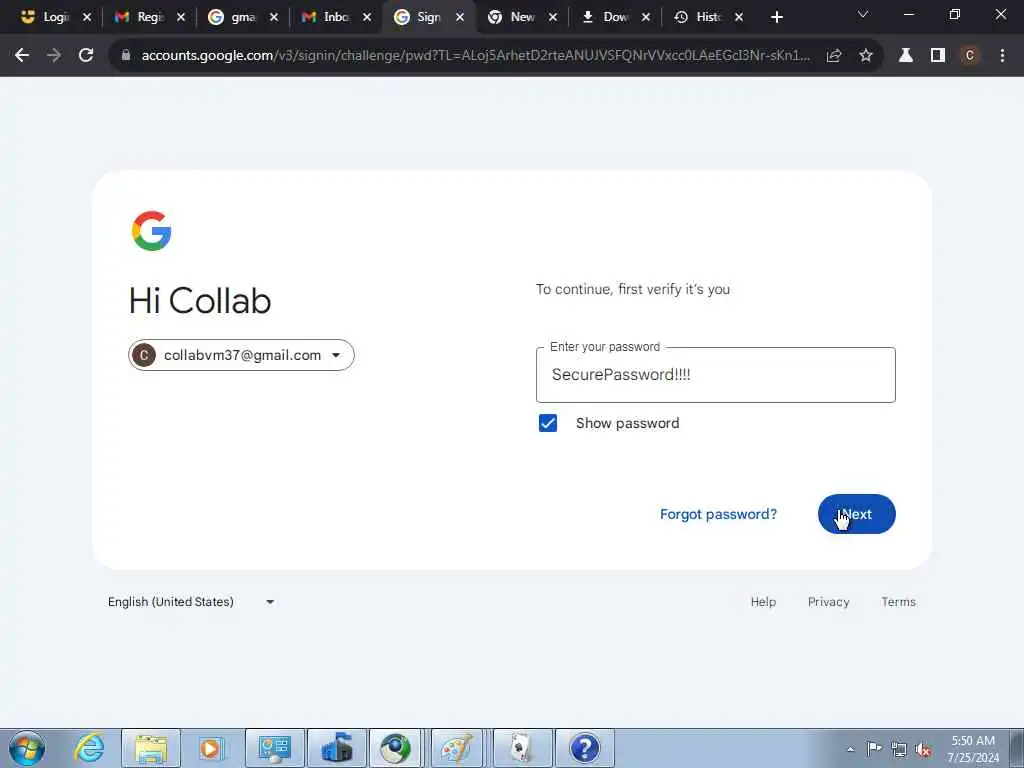Open the Help question mark taskbar icon
This screenshot has width=1024, height=768.
(584, 748)
